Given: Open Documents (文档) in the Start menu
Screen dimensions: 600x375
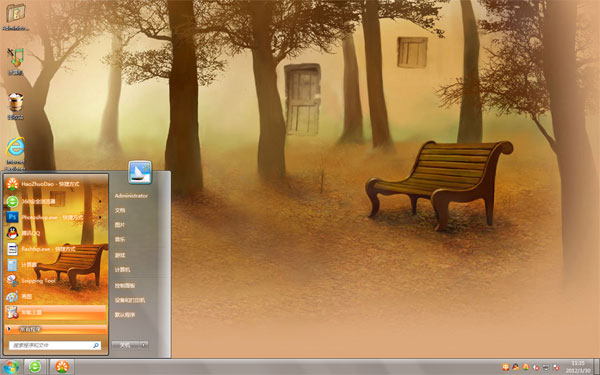Looking at the screenshot, I should [x=120, y=210].
